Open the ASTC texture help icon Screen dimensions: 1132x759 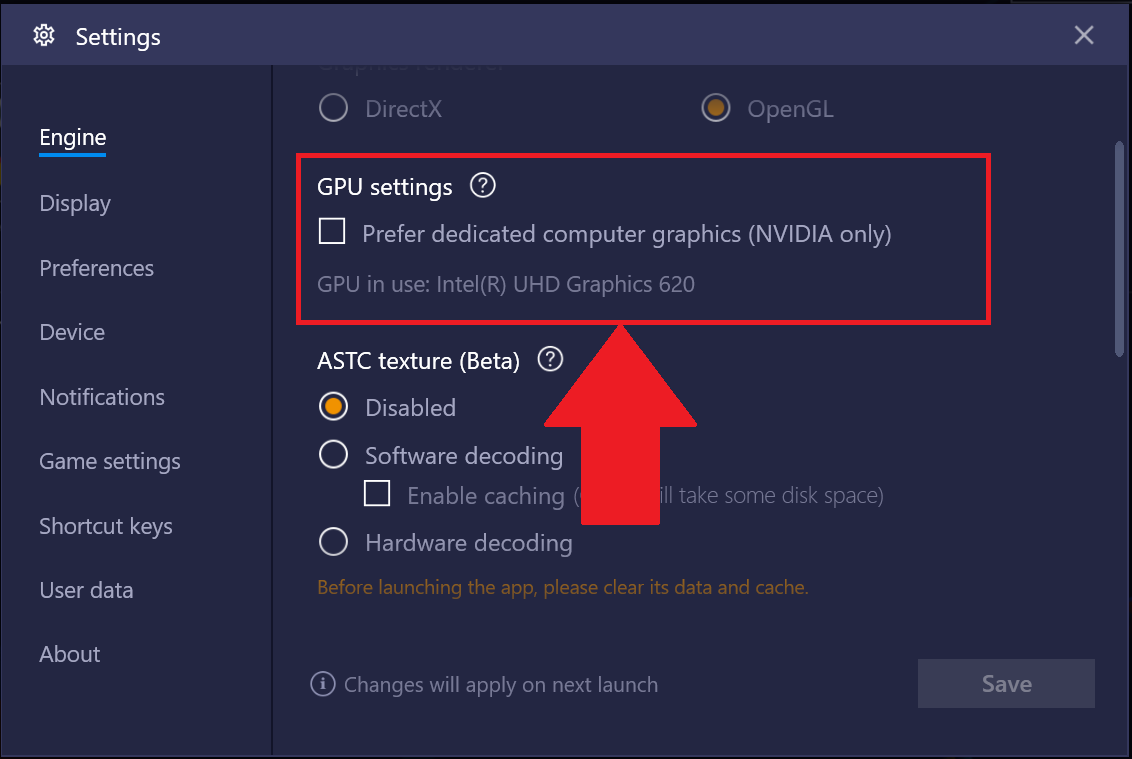point(550,359)
